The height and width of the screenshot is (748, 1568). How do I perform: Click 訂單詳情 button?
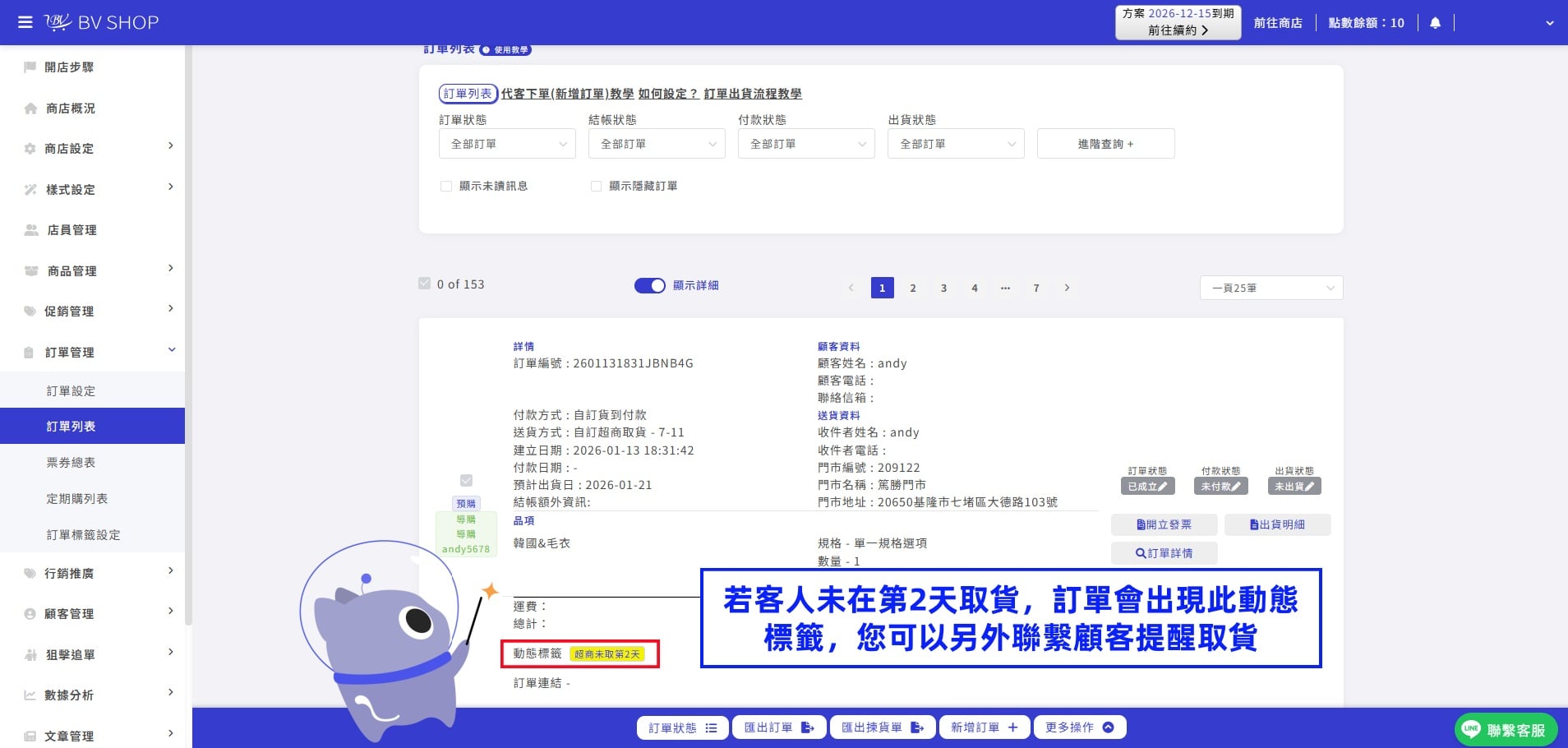click(1164, 553)
